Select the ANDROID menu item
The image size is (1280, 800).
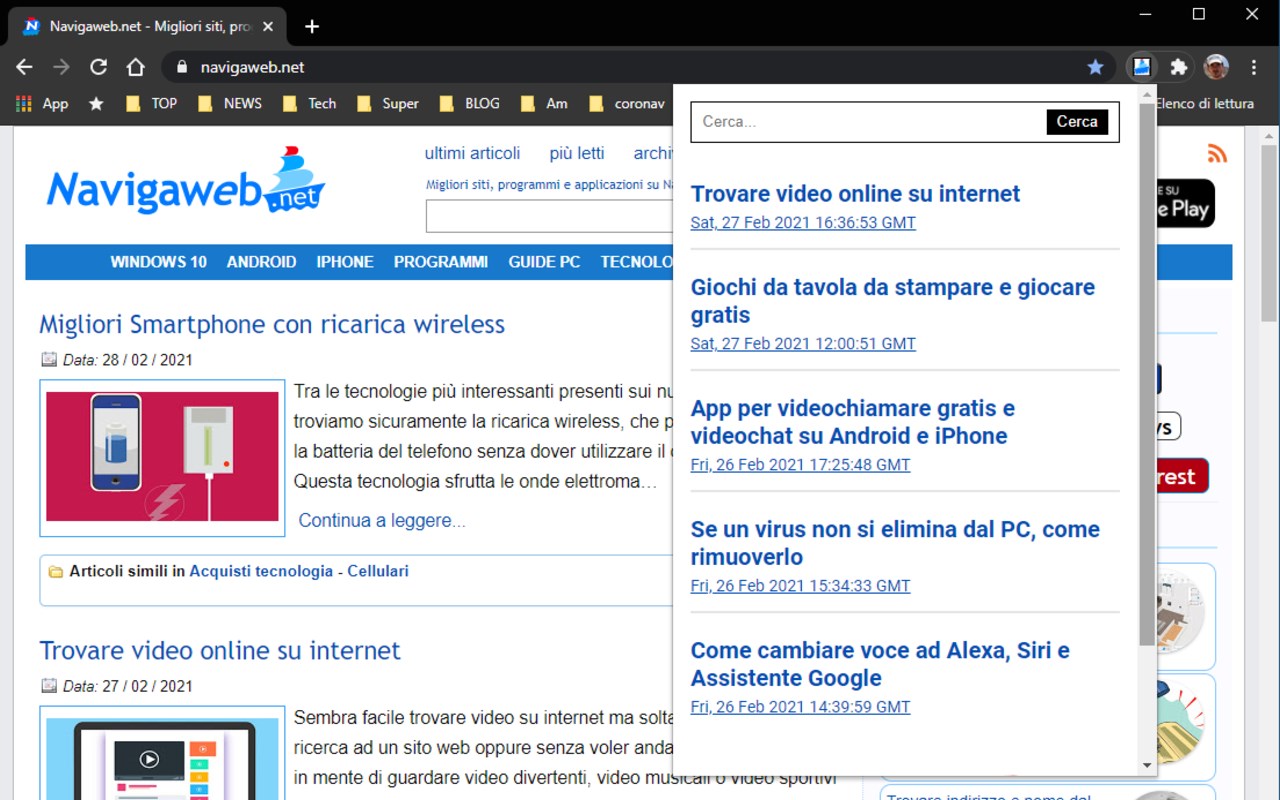click(261, 262)
